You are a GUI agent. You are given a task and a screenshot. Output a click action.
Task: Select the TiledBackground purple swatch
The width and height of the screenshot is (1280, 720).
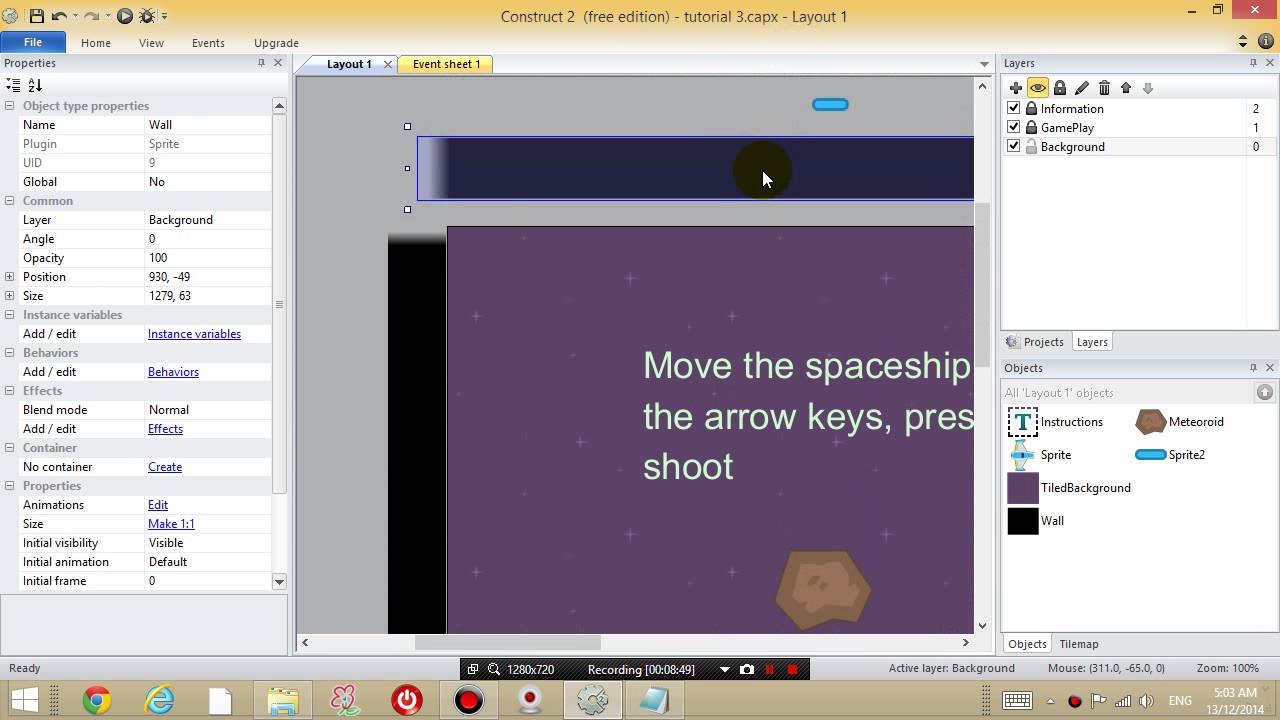1023,488
